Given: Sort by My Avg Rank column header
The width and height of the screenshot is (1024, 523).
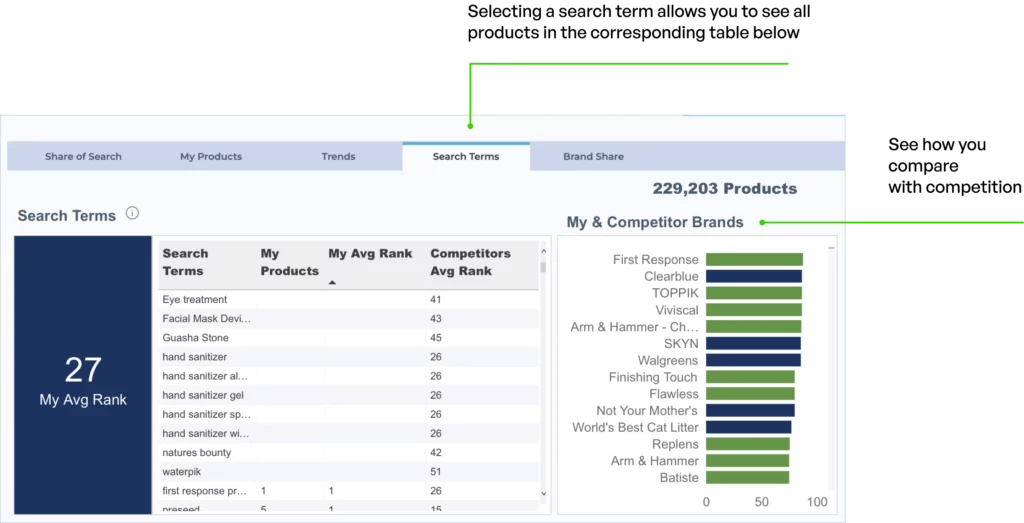Looking at the screenshot, I should click(370, 253).
